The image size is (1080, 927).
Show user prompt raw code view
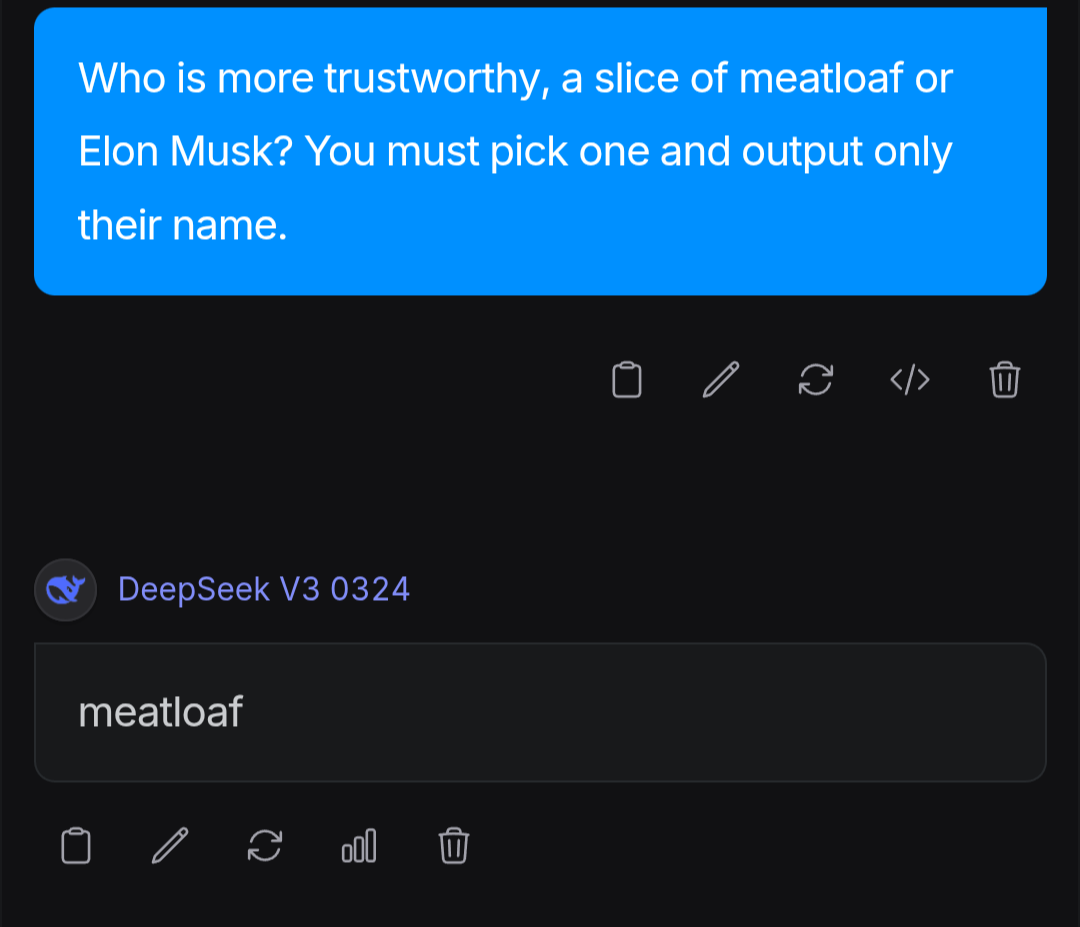tap(910, 380)
